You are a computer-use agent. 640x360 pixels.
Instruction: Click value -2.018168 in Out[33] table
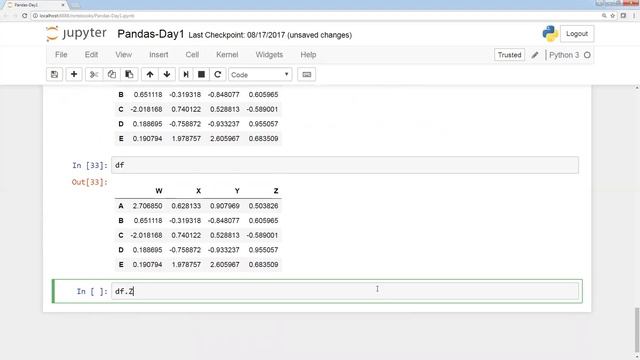146,235
